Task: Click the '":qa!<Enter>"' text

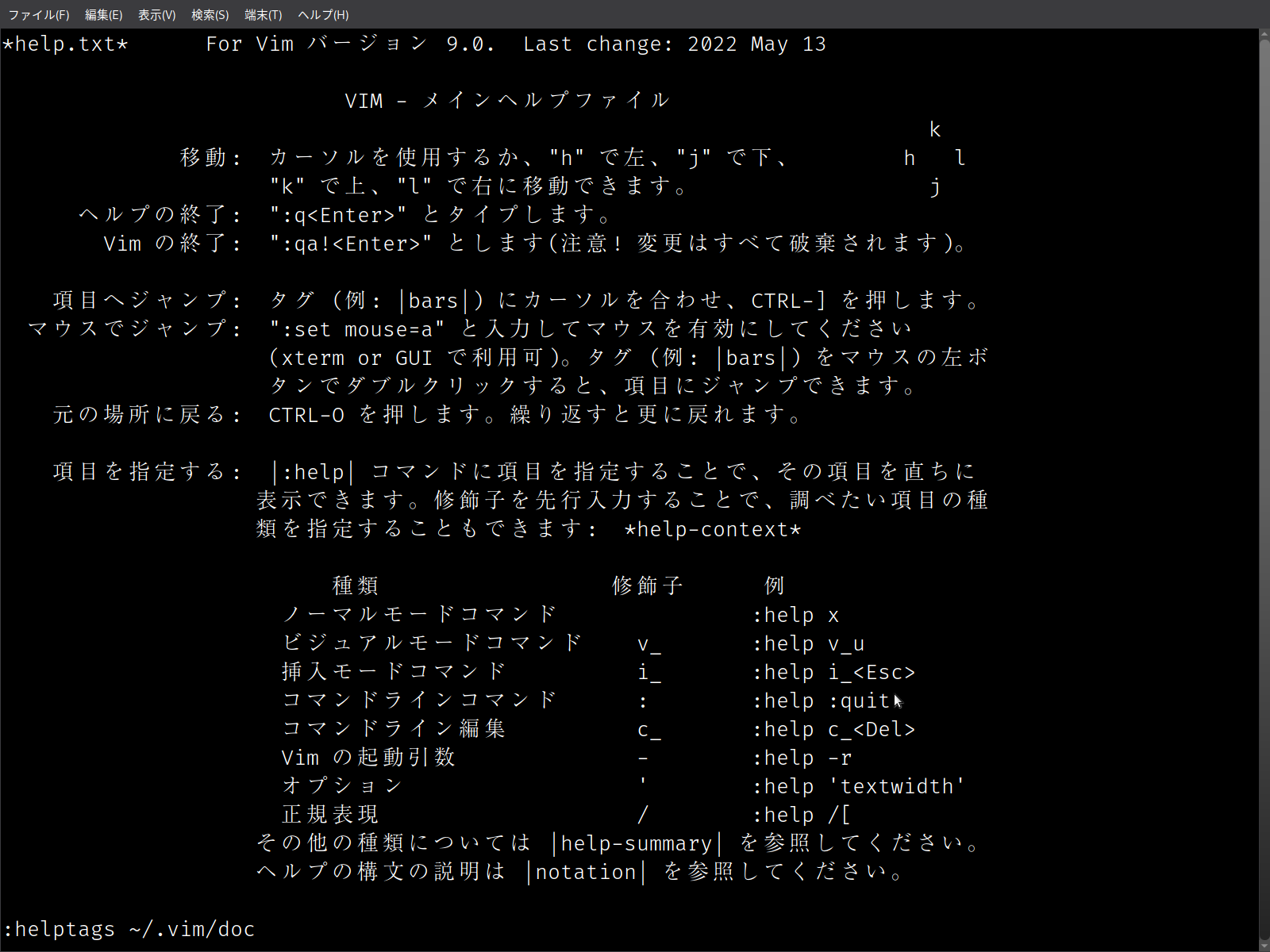Action: 351,244
